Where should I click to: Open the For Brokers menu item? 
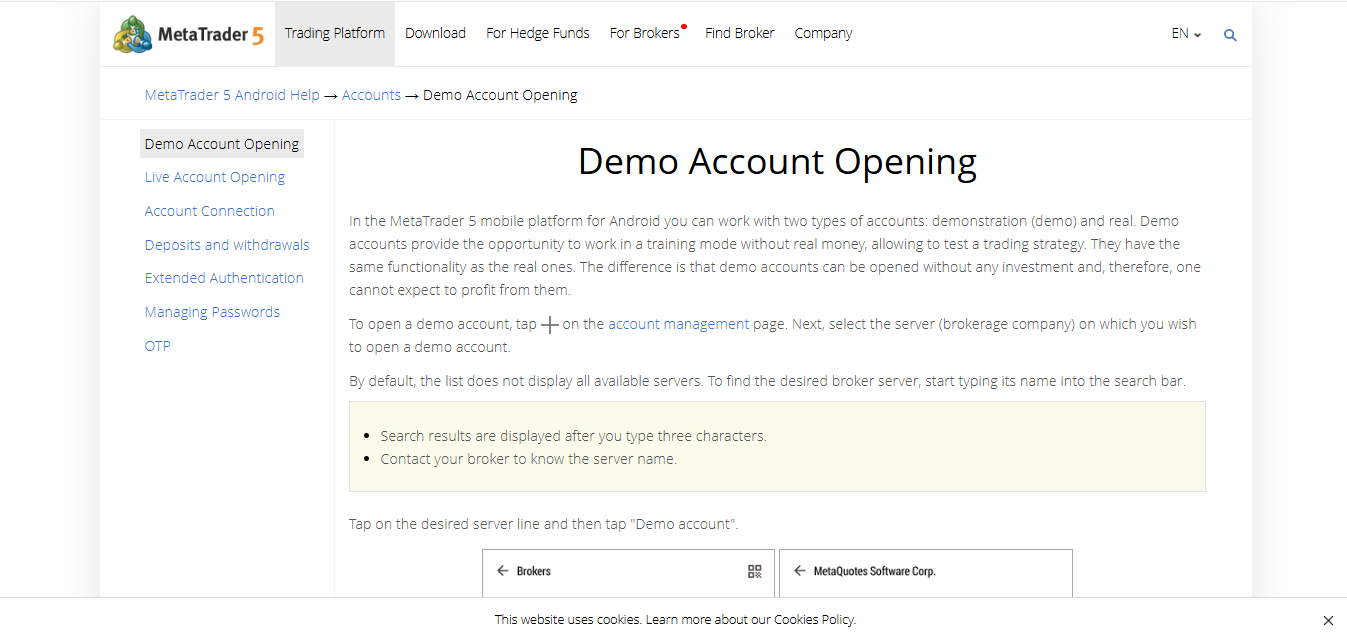point(645,33)
